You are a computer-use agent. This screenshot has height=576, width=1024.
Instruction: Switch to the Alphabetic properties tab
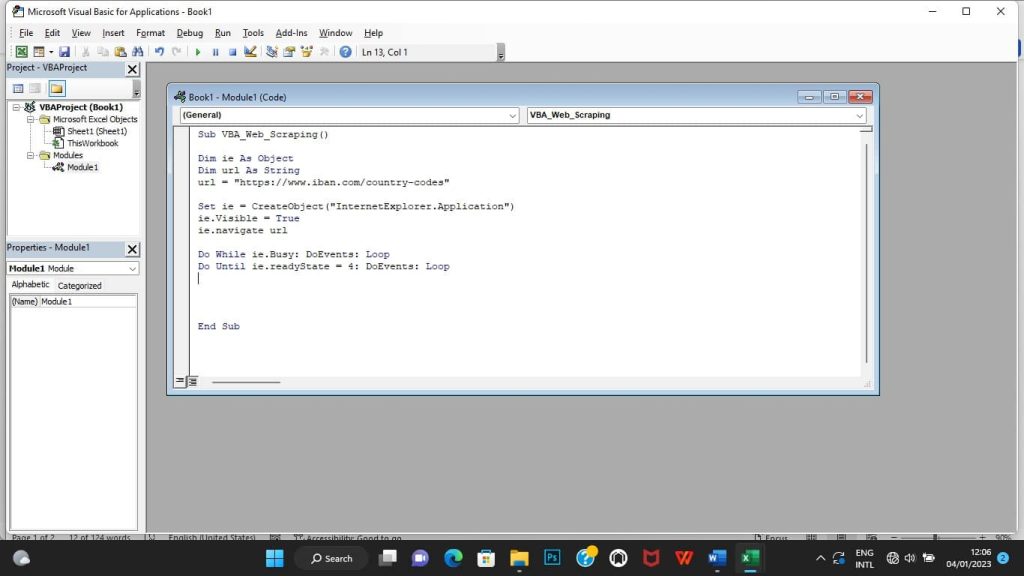[30, 285]
